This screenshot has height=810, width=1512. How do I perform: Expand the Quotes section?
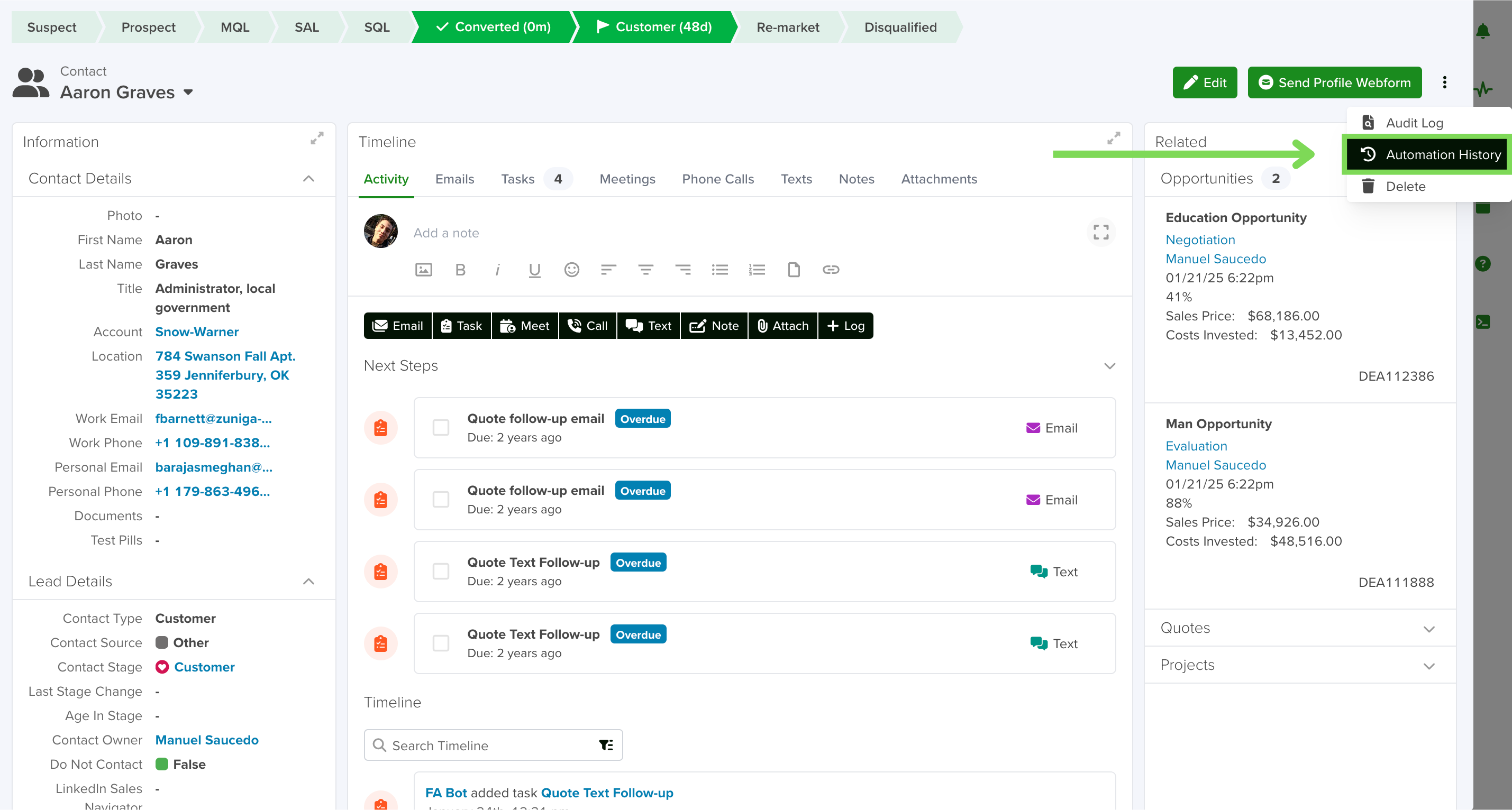[1429, 628]
